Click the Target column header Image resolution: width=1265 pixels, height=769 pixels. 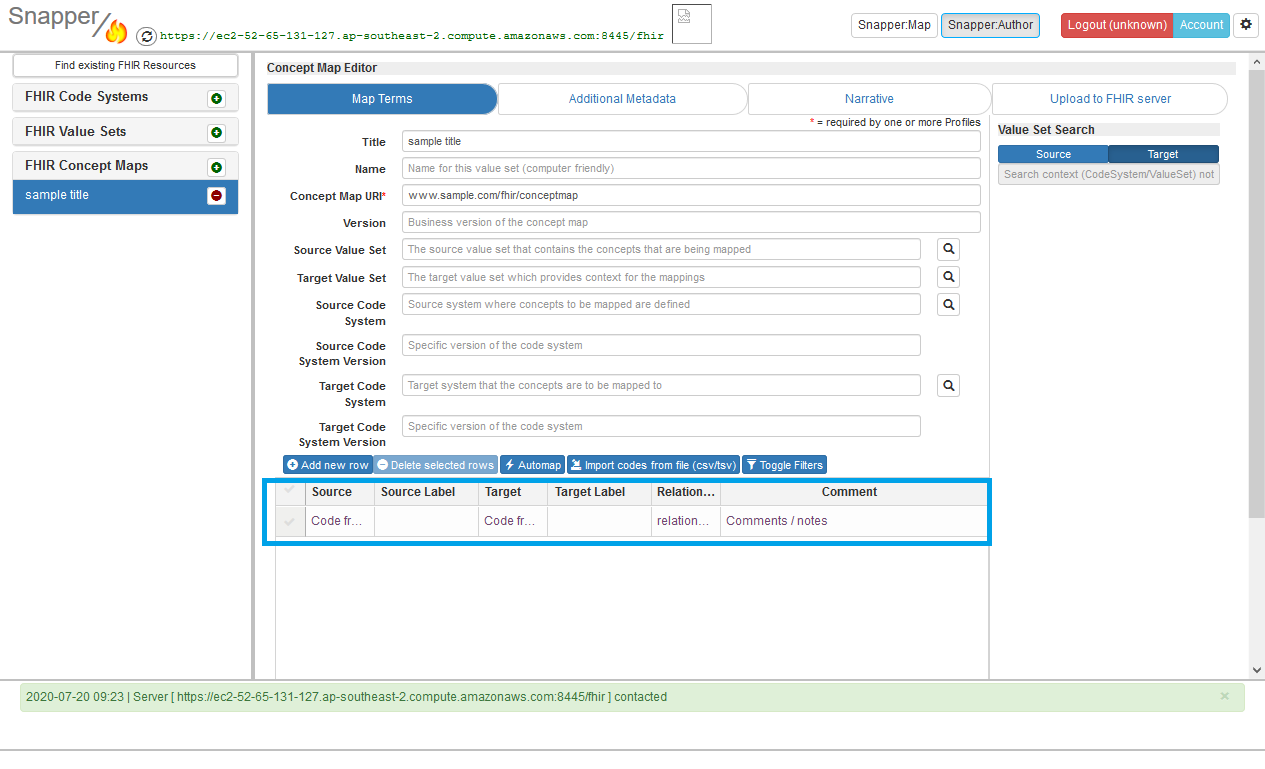click(513, 492)
